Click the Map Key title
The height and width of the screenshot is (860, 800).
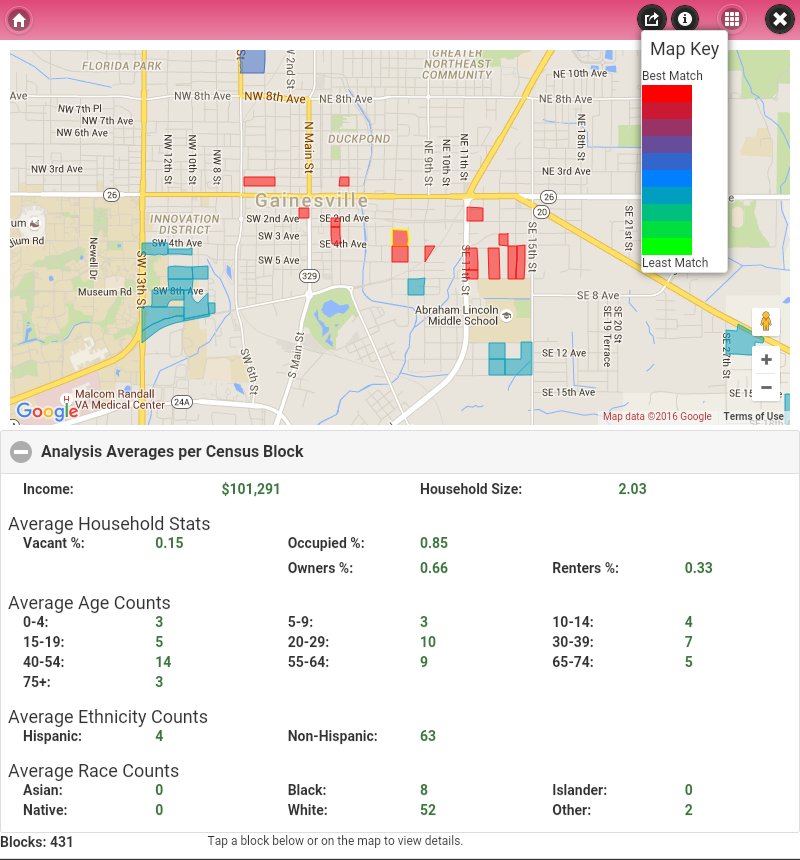tap(684, 49)
